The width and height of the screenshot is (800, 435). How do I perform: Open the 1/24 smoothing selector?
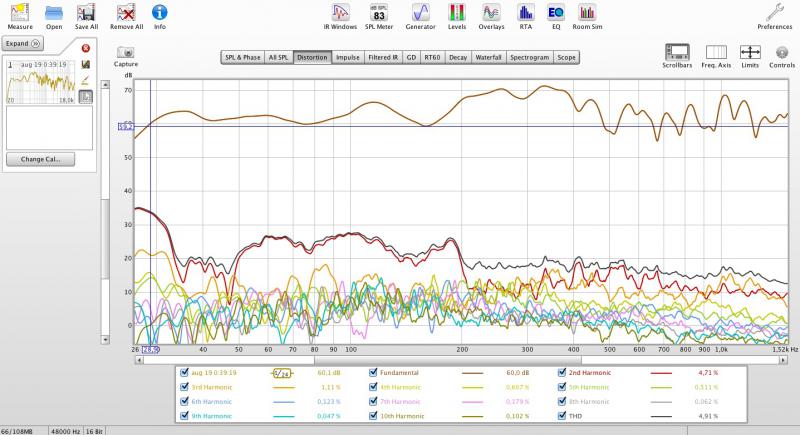tap(282, 373)
